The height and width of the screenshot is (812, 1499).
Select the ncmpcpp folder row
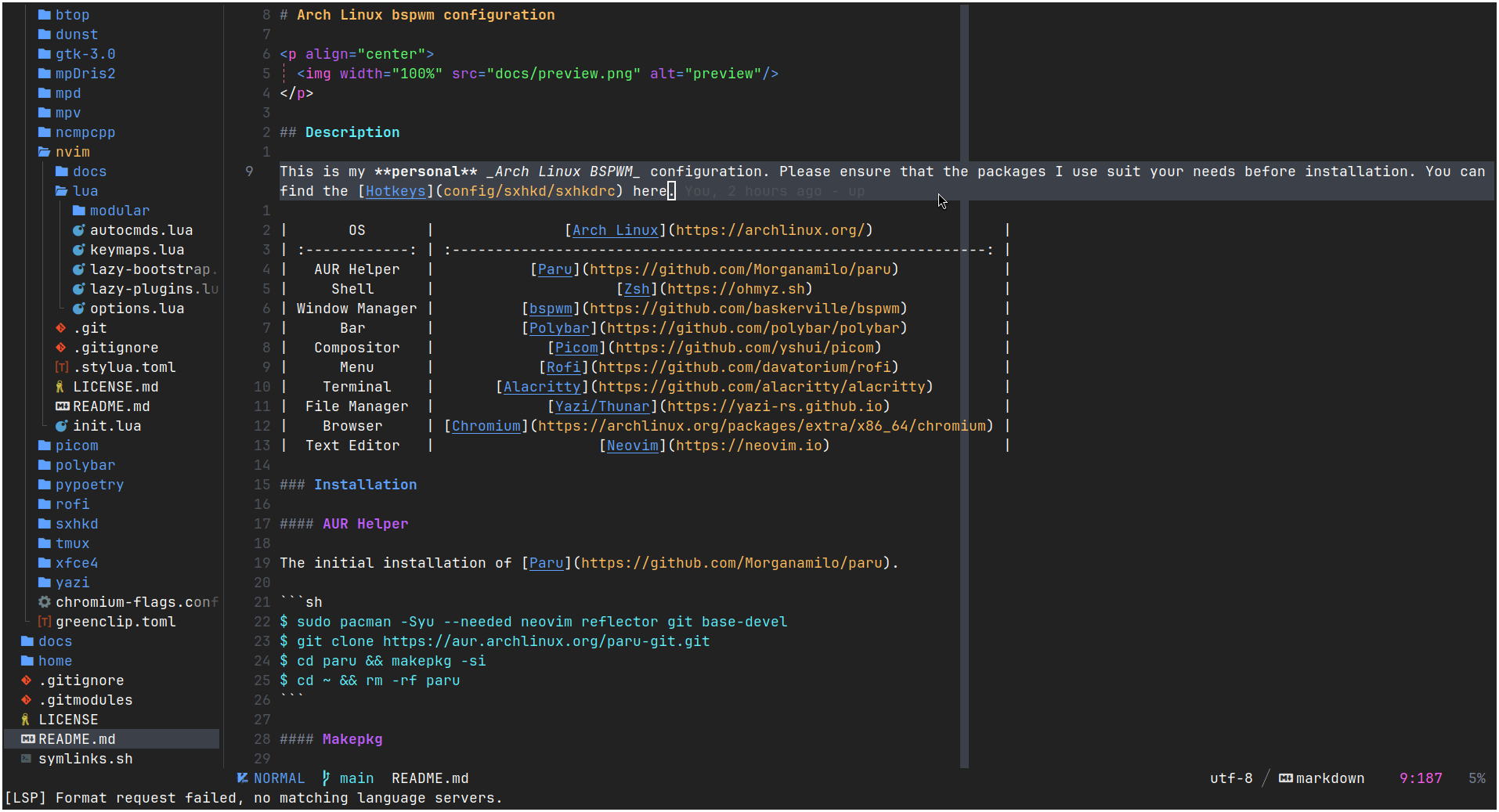tap(111, 132)
